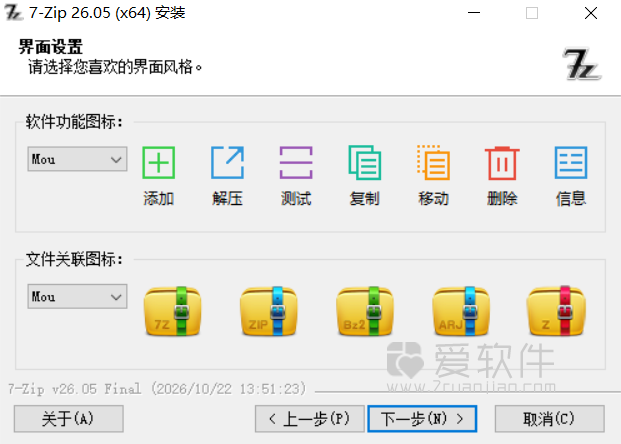The image size is (621, 444).
Task: Click the 解压 label text
Action: 227,198
